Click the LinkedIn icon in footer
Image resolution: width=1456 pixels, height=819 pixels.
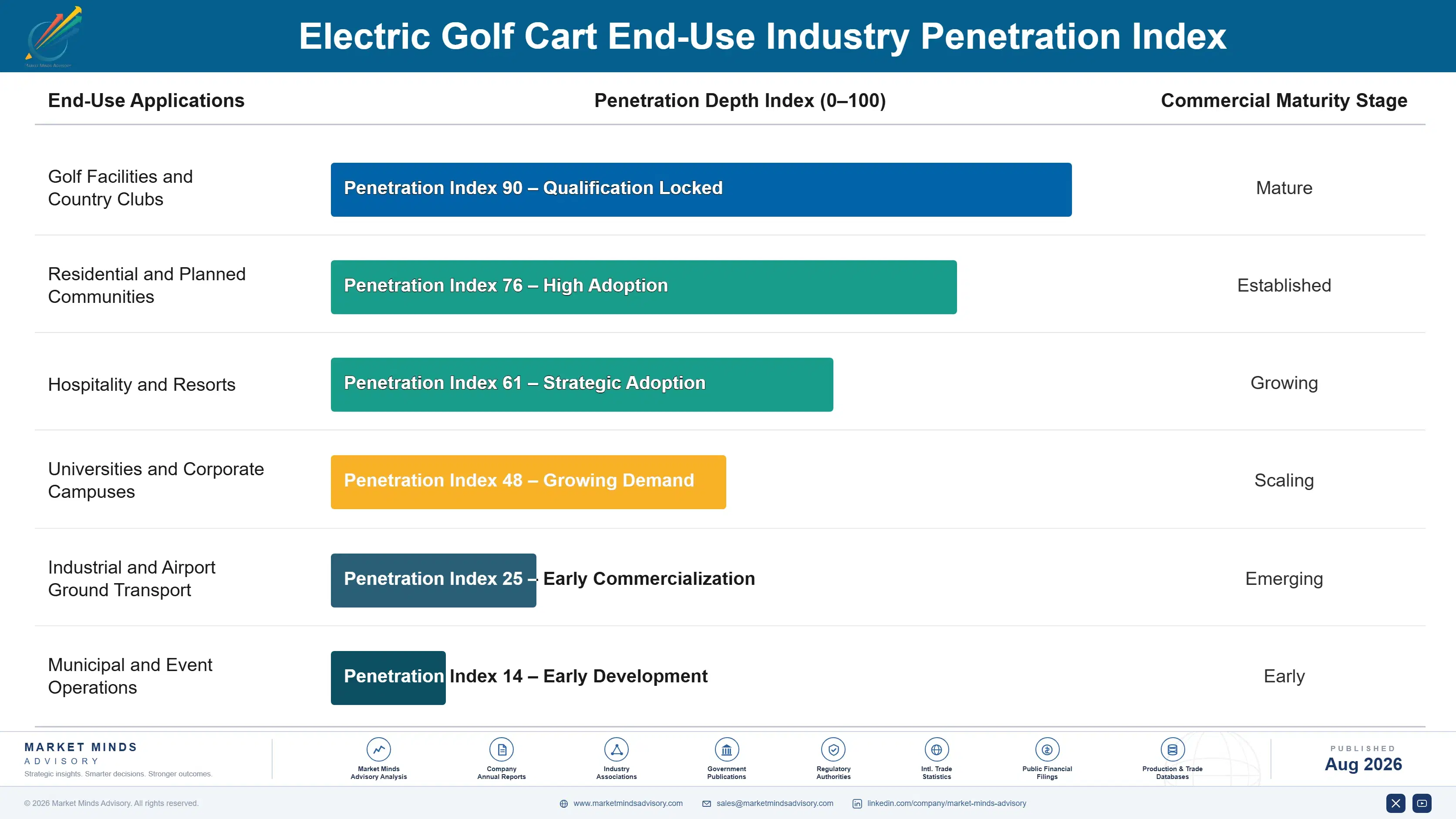857,804
